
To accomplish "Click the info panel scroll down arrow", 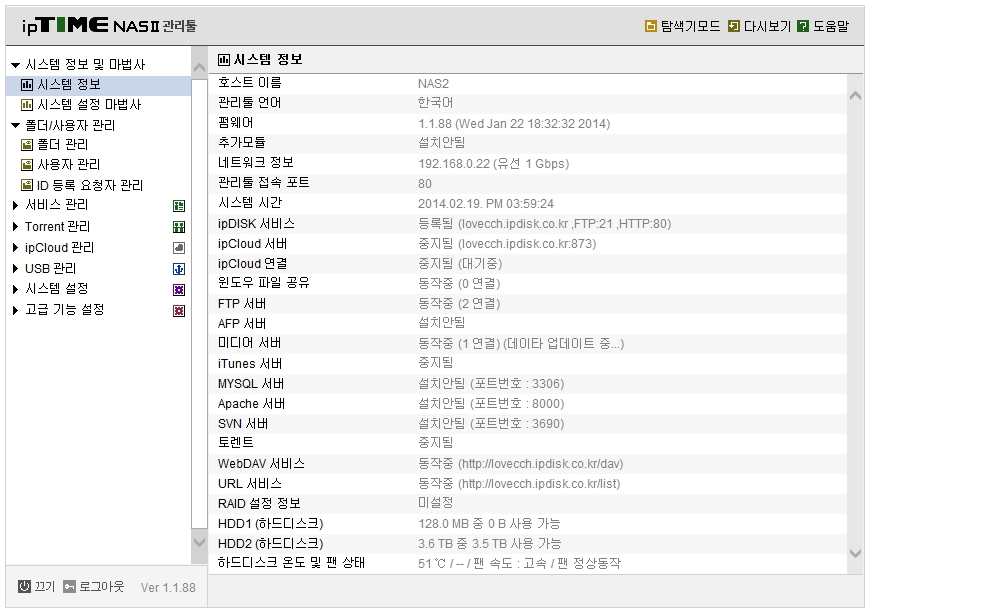I will point(855,553).
